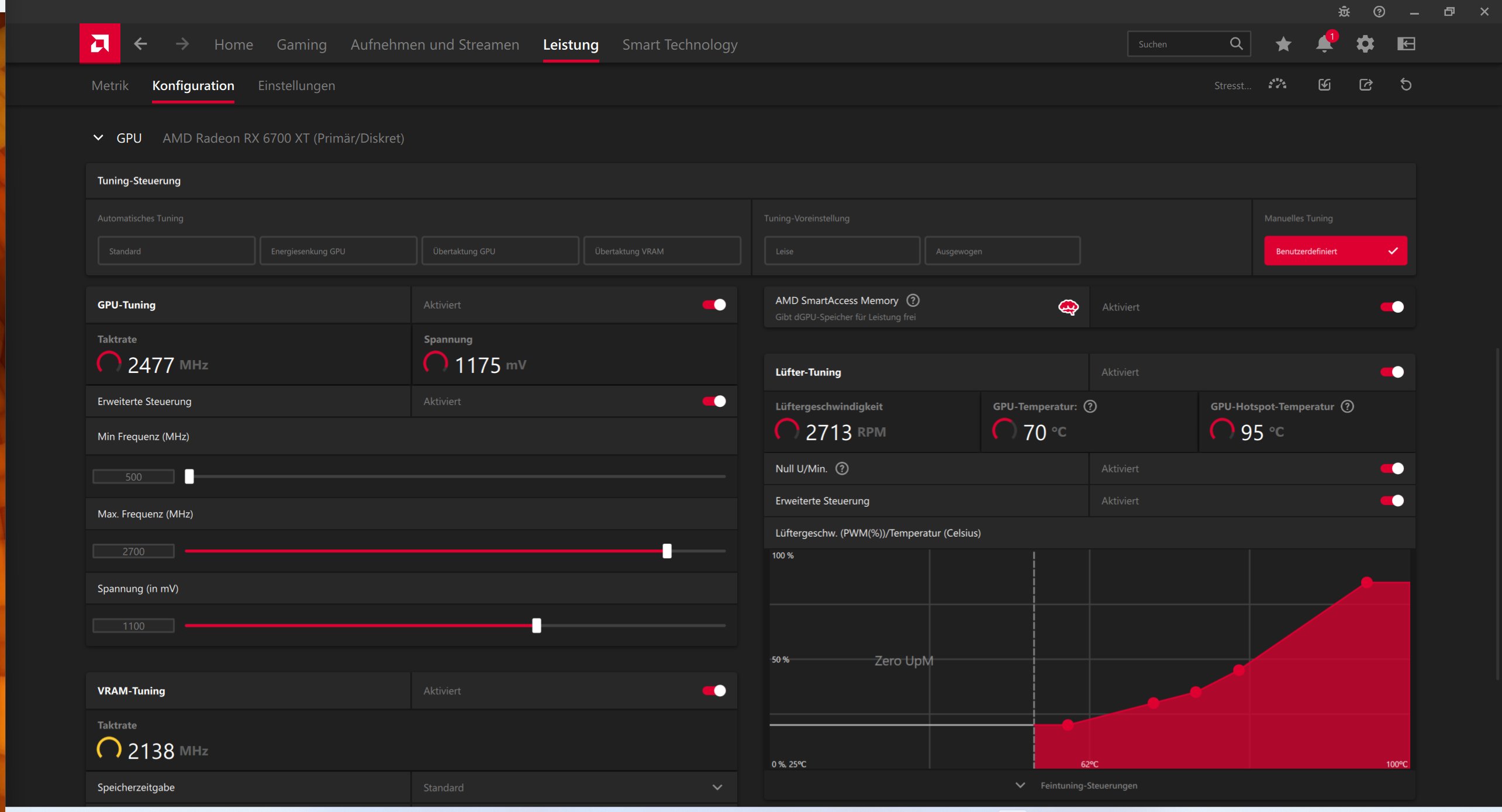Open the Leistung tab

571,44
